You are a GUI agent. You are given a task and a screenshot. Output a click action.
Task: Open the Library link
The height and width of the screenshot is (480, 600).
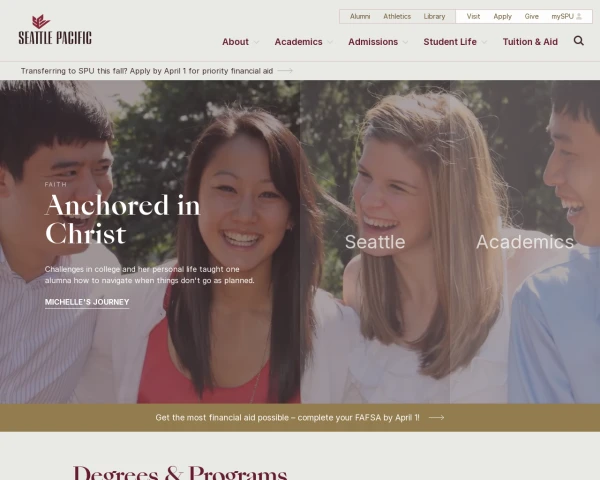(x=434, y=16)
